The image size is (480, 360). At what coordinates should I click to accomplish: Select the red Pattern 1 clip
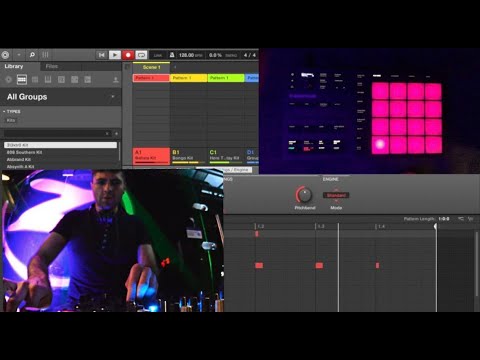(151, 78)
